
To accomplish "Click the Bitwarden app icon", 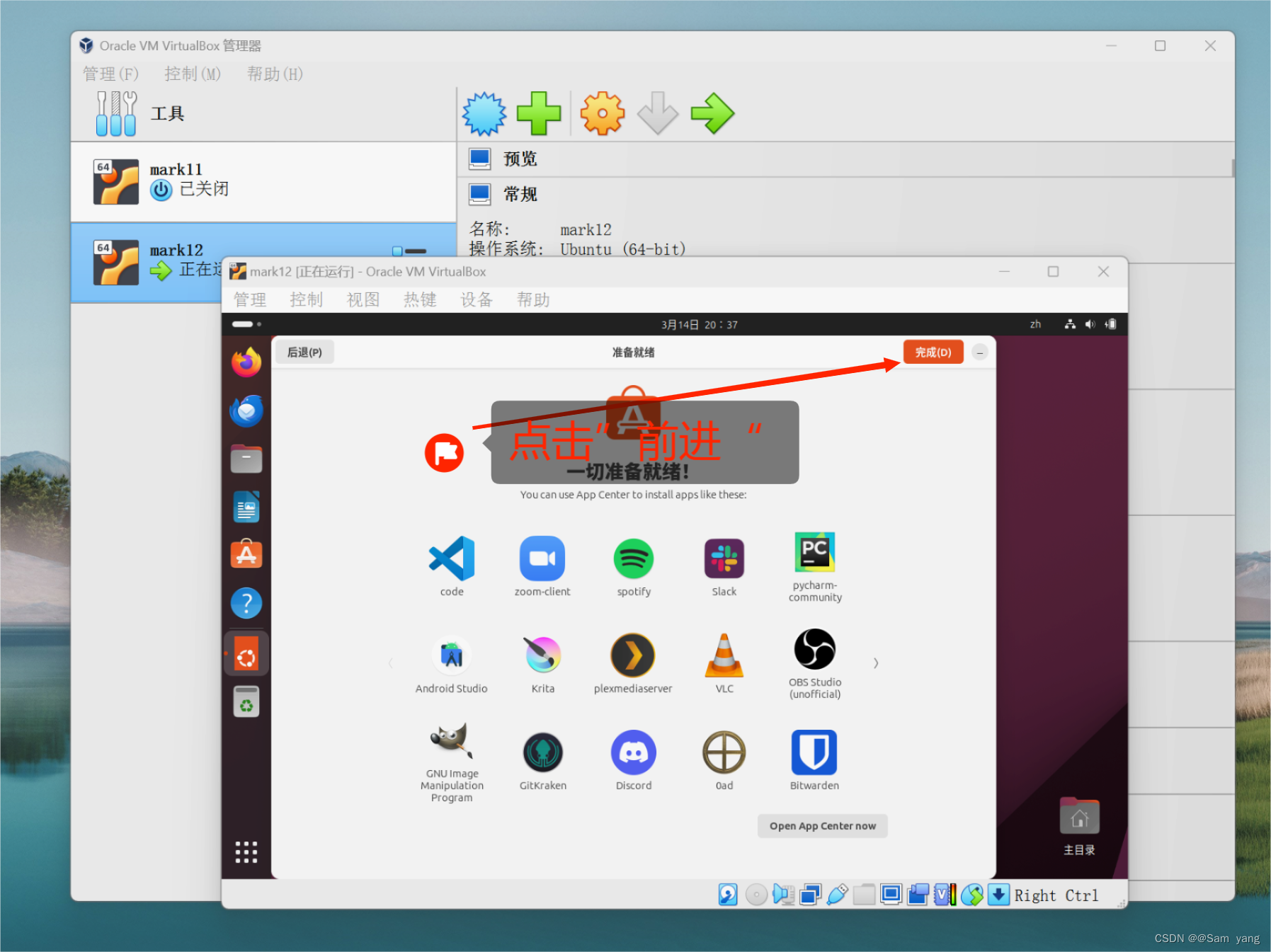I will (x=814, y=752).
